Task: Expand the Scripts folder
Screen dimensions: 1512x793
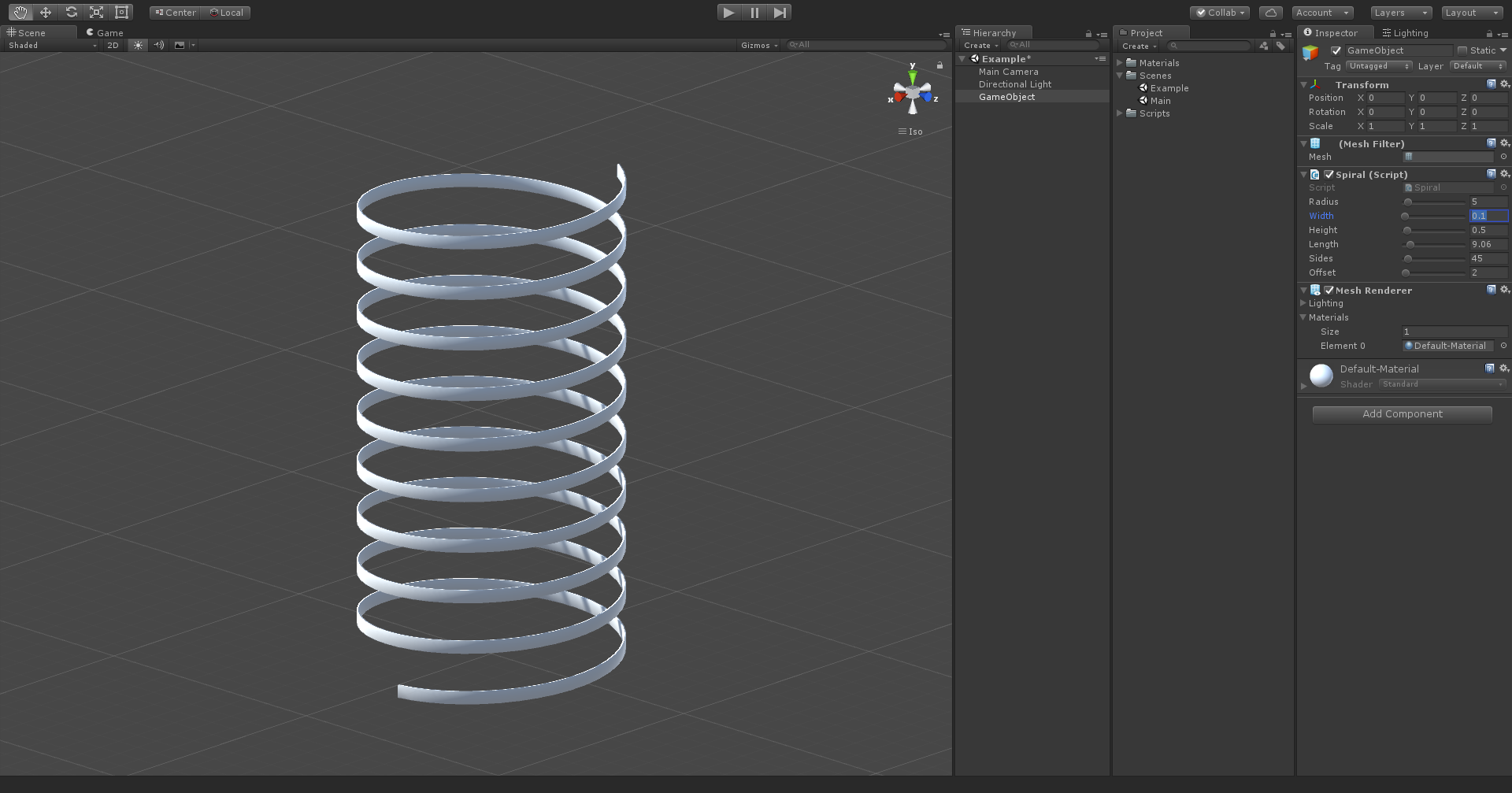Action: (1120, 113)
